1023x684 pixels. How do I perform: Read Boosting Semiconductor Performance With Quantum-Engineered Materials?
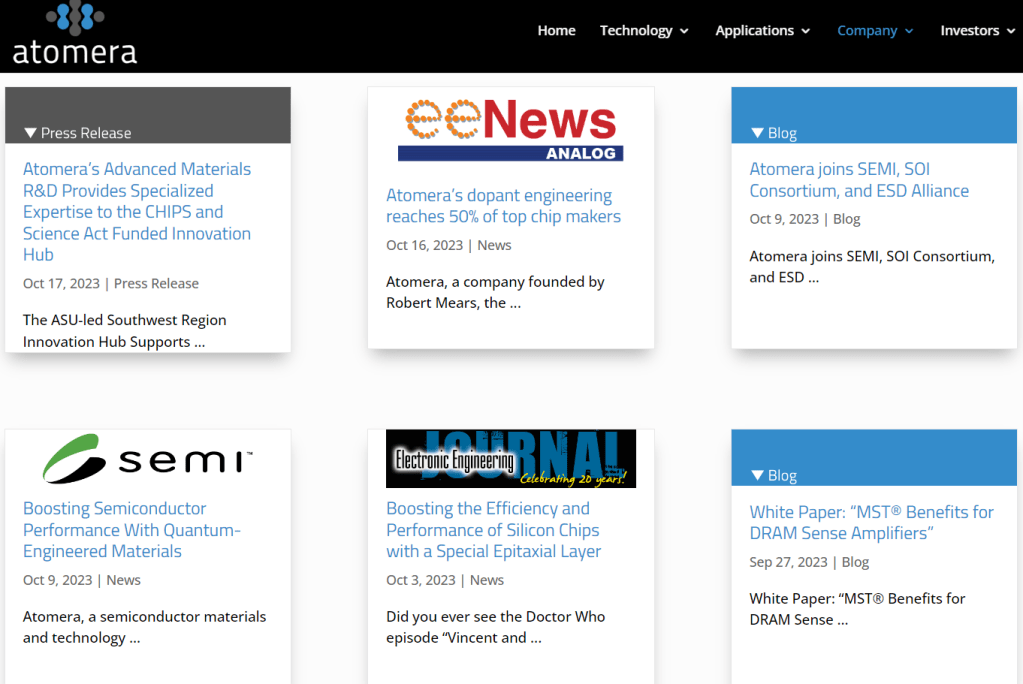(132, 530)
